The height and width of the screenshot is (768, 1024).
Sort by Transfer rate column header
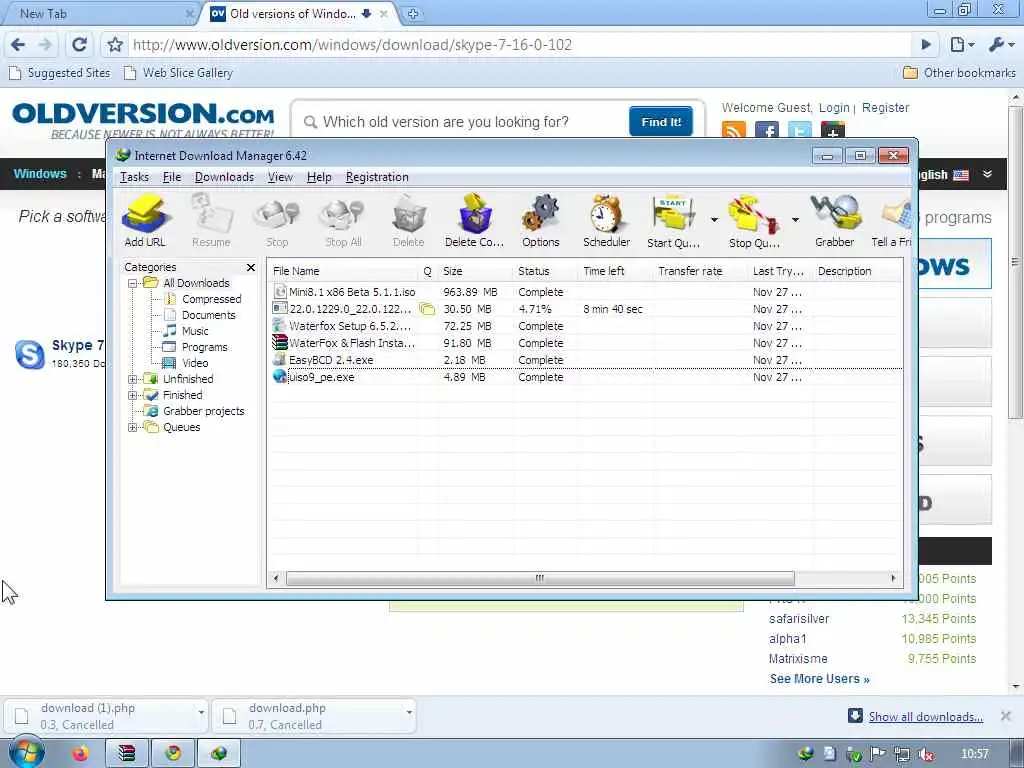701,271
